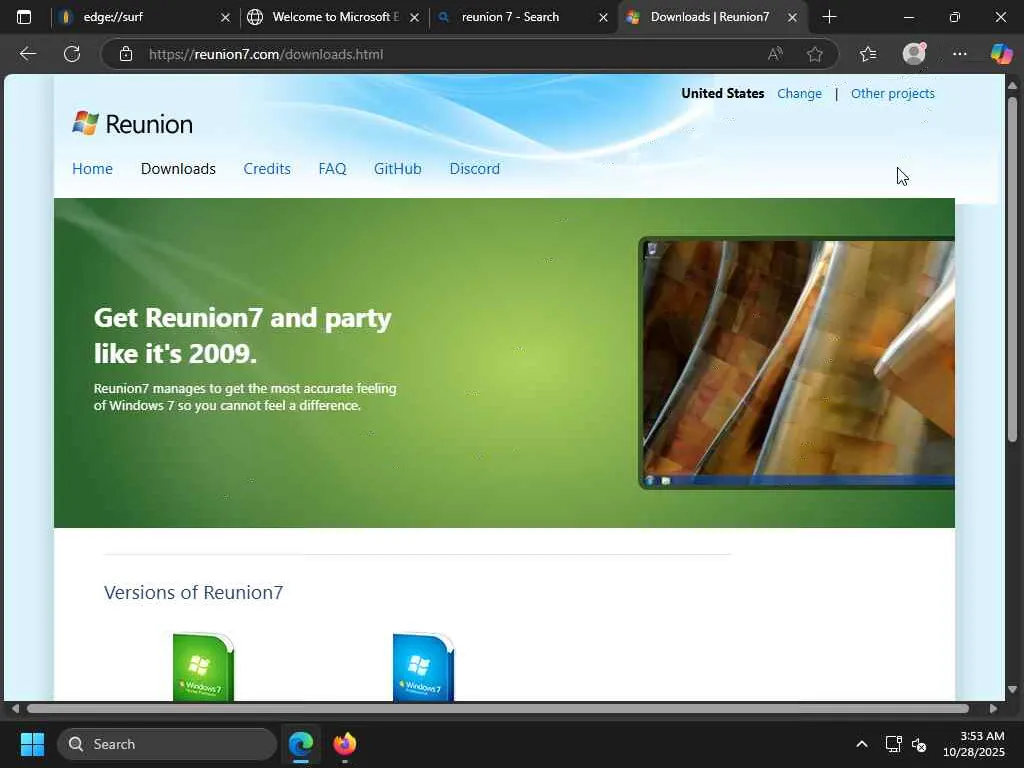1024x768 pixels.
Task: Close the edge://surf tab
Action: tap(225, 18)
